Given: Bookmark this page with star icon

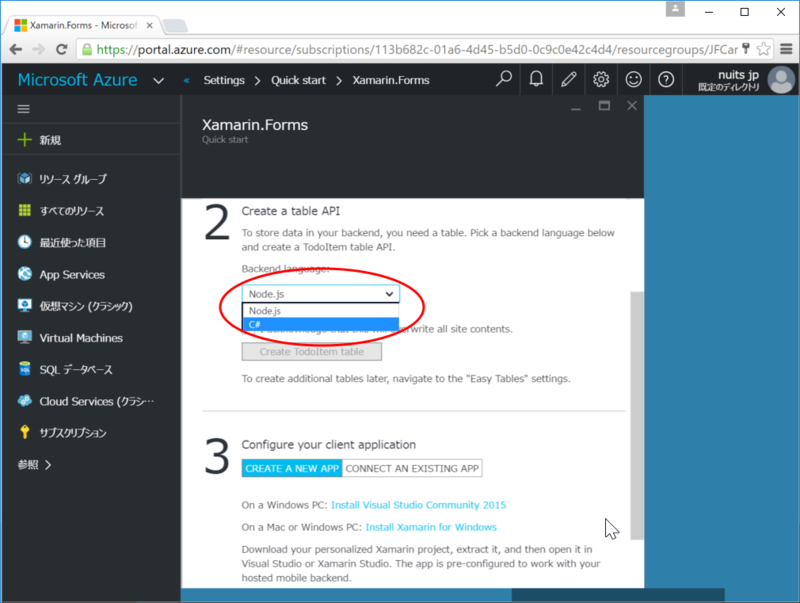Looking at the screenshot, I should click(x=763, y=49).
